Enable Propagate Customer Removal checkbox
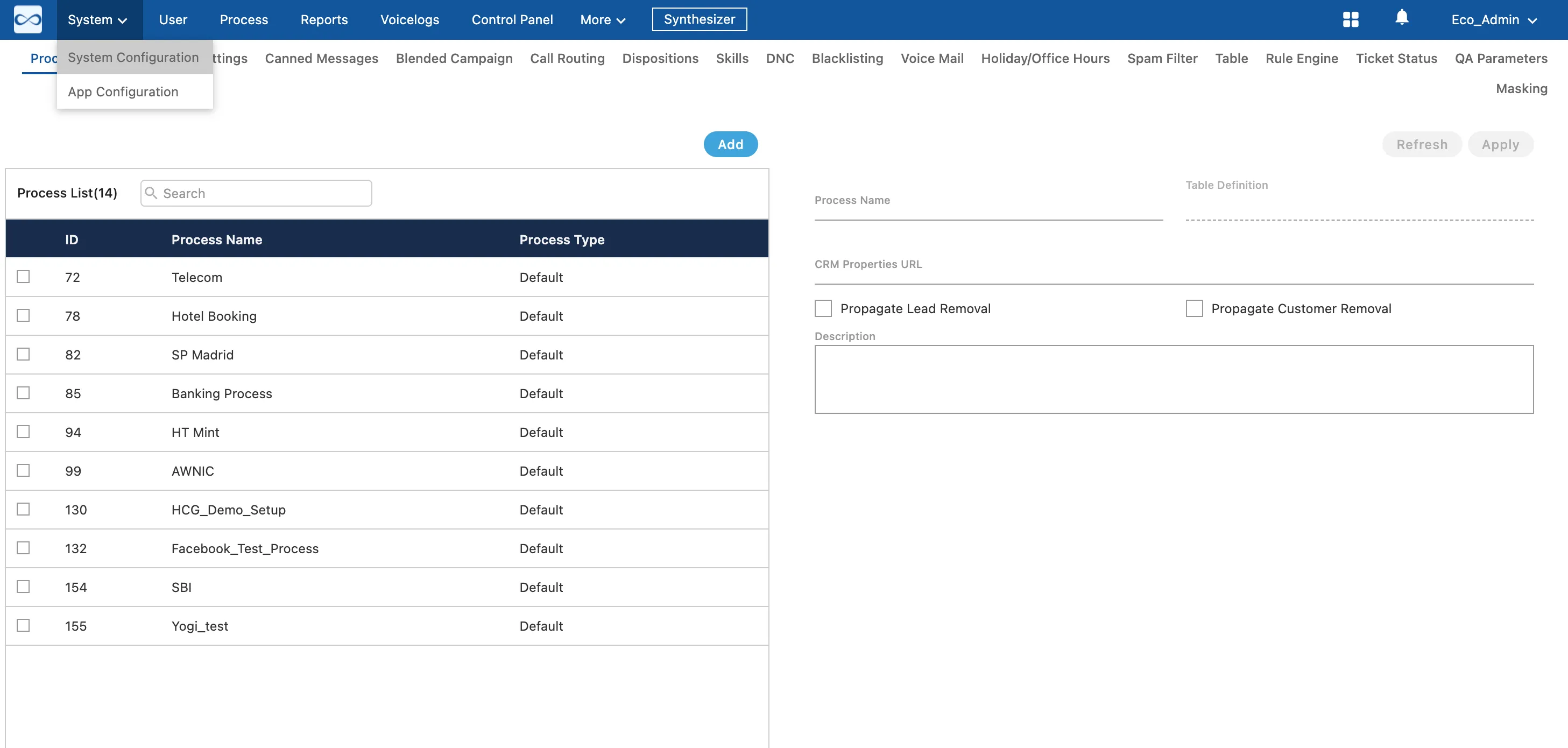This screenshot has height=748, width=1568. 1194,308
